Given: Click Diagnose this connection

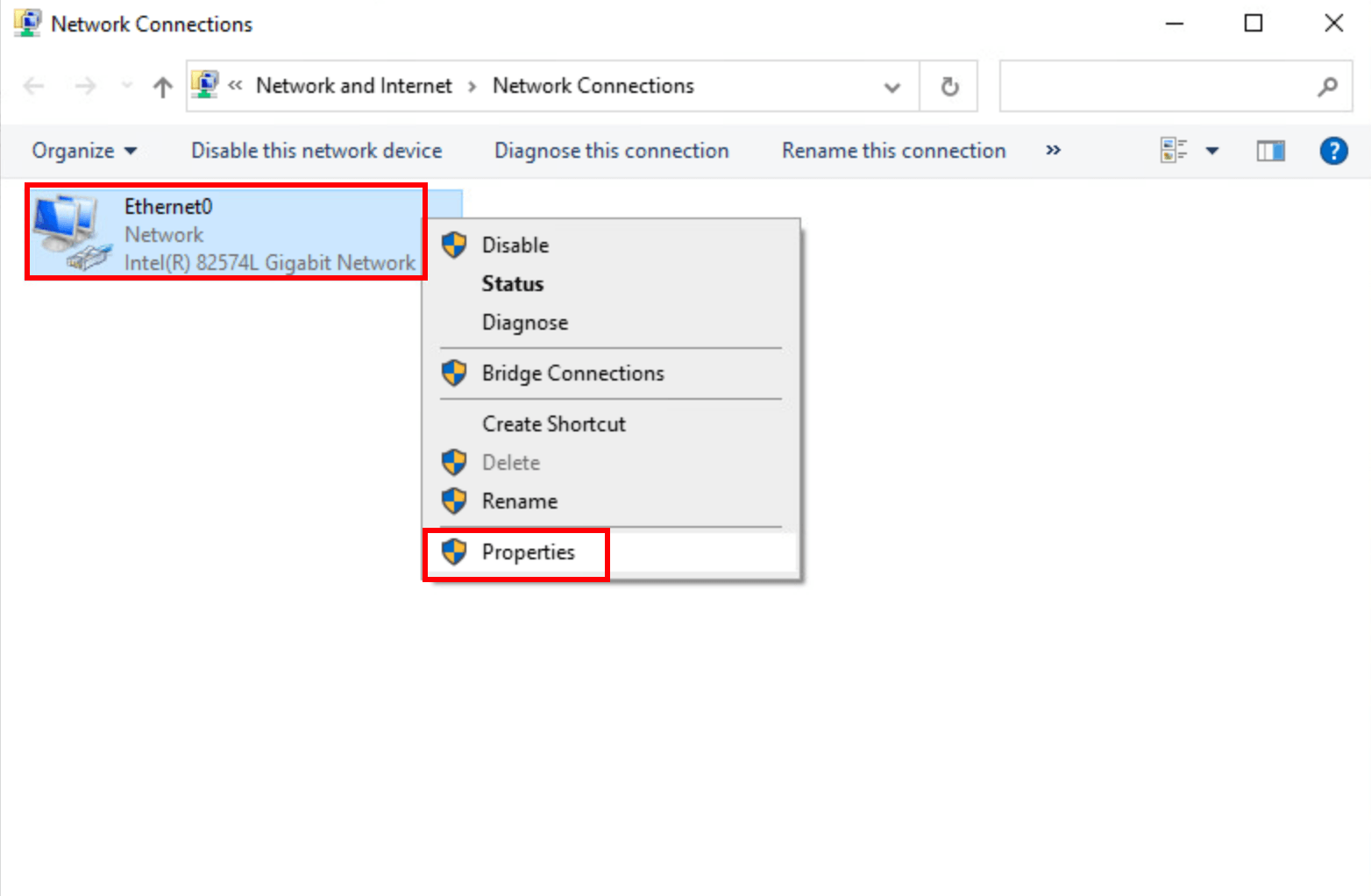Looking at the screenshot, I should 611,151.
